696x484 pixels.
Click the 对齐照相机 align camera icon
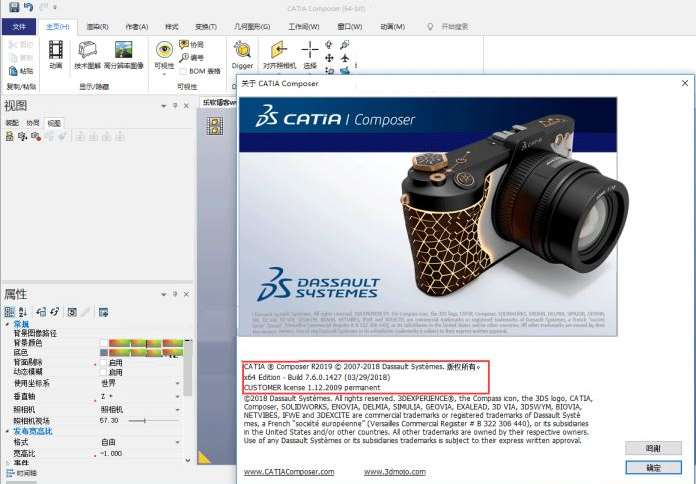[x=277, y=52]
